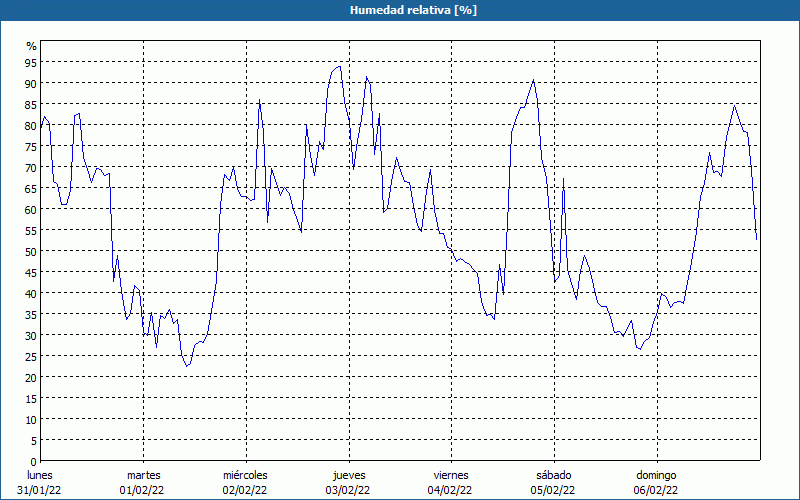The width and height of the screenshot is (800, 500).
Task: Click the date label 01/02/22
Action: click(142, 490)
